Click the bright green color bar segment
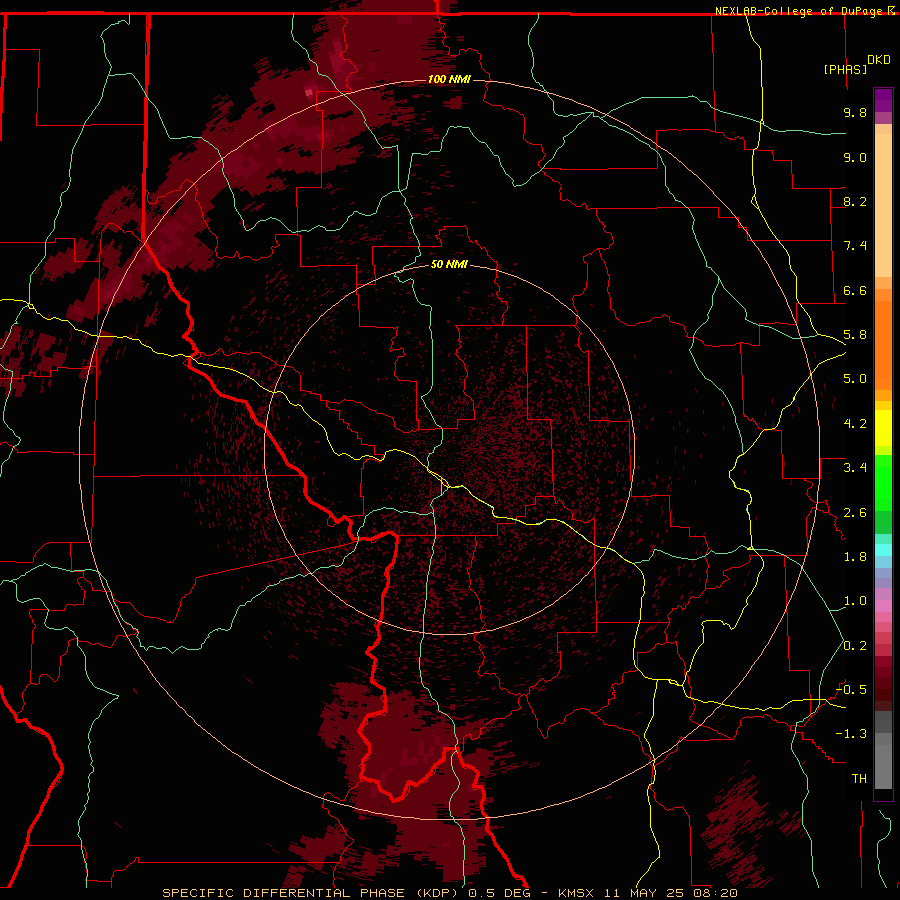900x900 pixels. [x=883, y=482]
